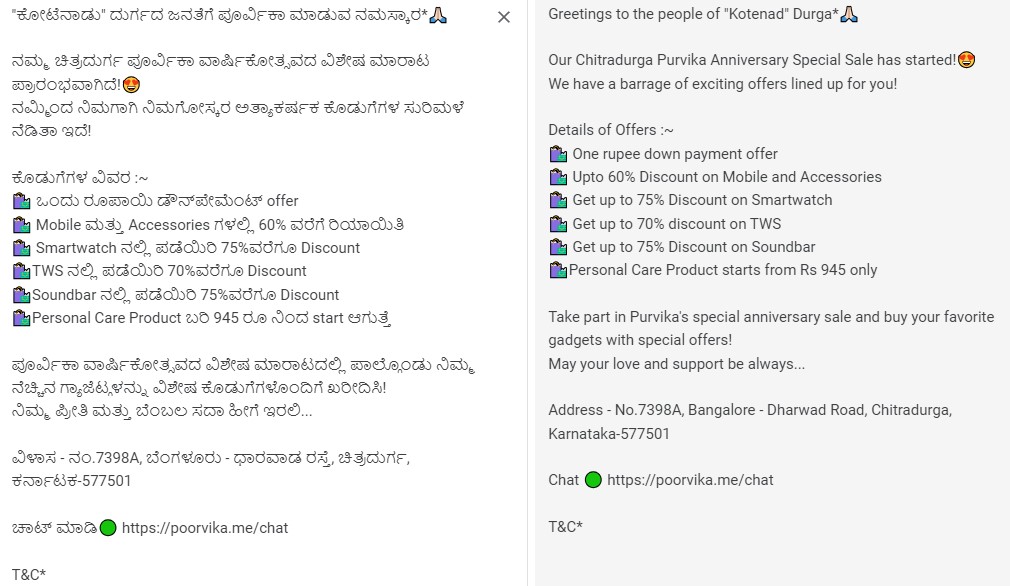Open the poorvika.me/chat link in the Kannada message
Screen dimensions: 1010x586
pos(205,527)
